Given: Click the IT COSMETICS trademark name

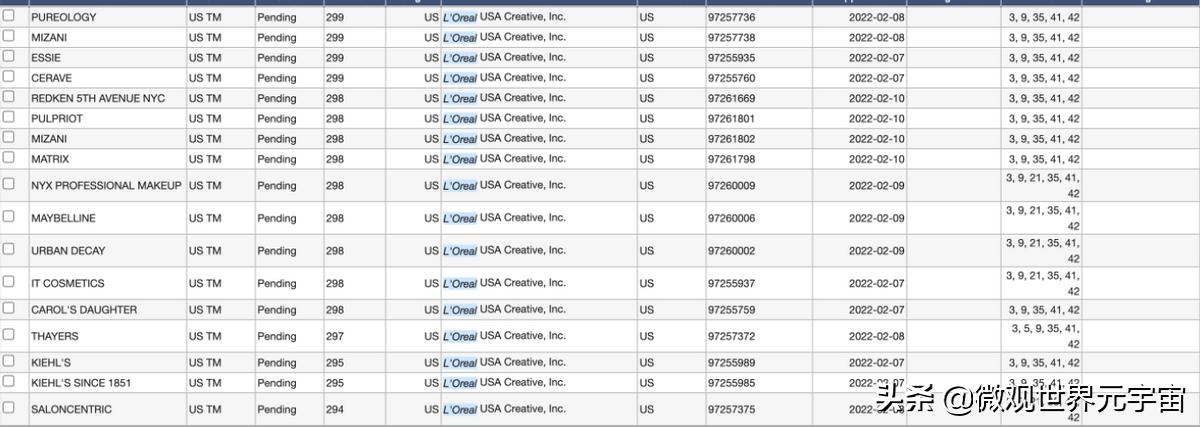Looking at the screenshot, I should coord(67,284).
